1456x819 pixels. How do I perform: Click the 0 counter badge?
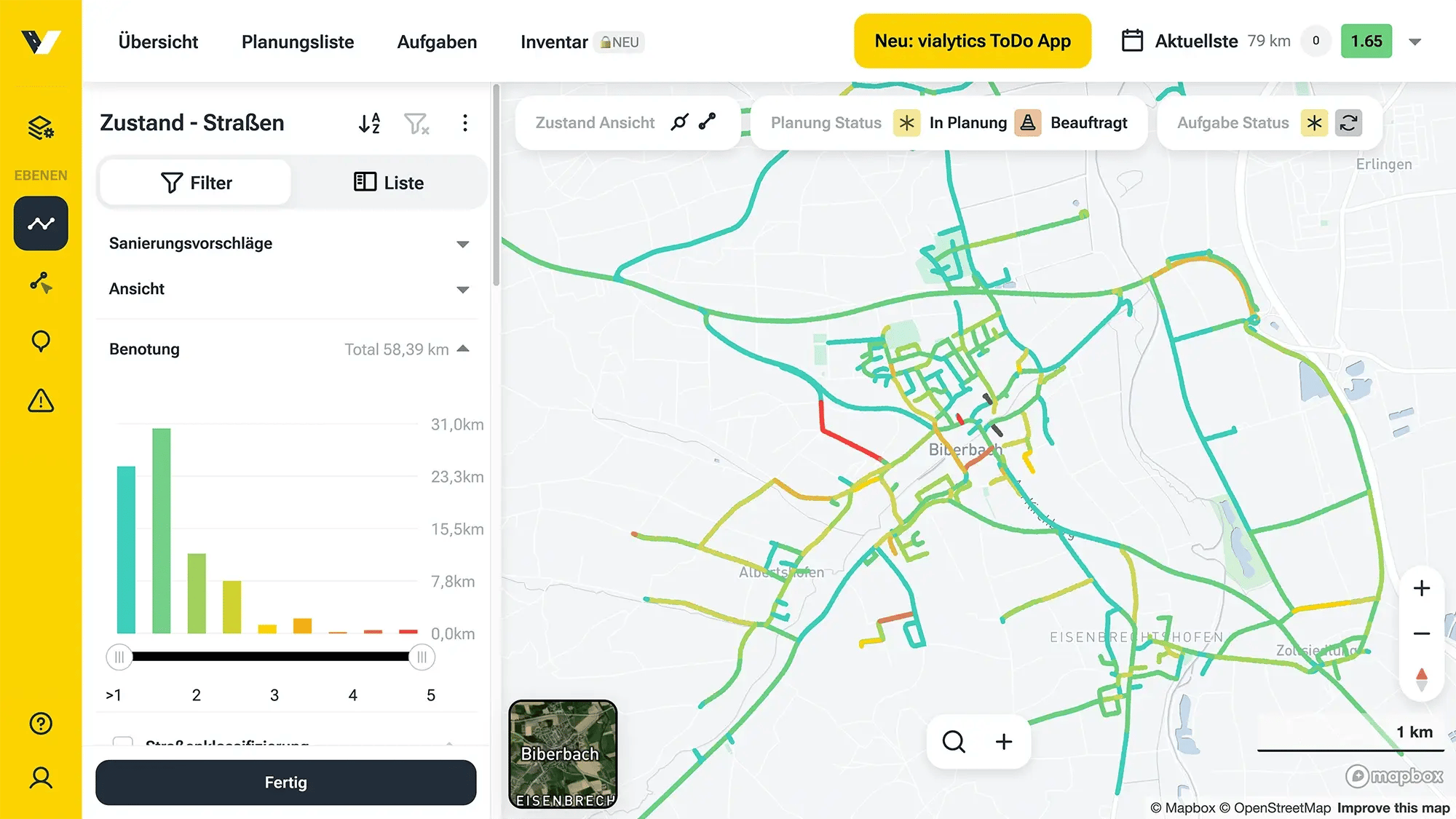[x=1315, y=41]
